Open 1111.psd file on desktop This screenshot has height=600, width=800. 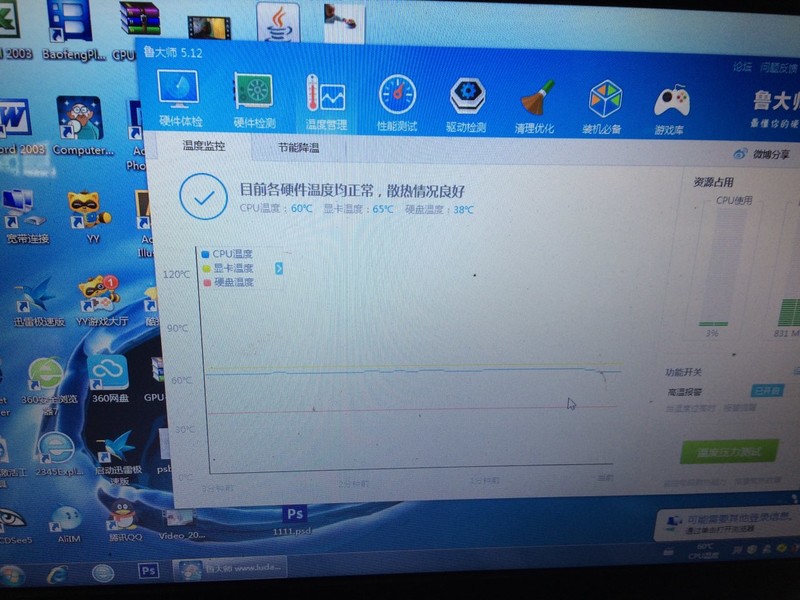294,520
